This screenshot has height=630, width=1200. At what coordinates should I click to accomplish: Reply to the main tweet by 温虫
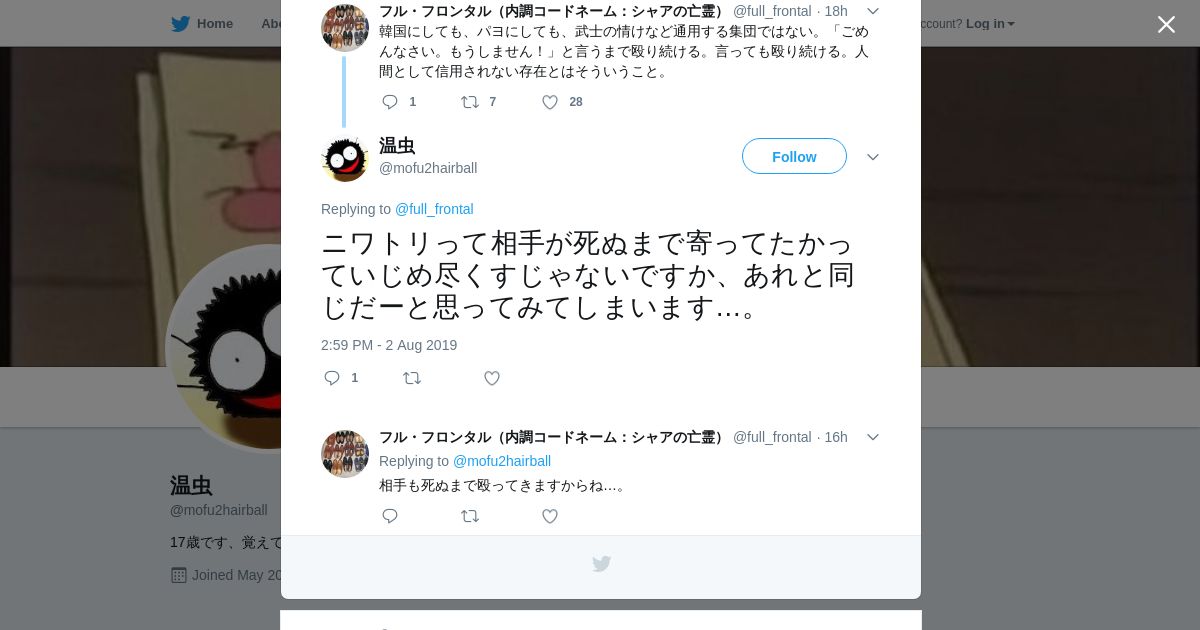[x=332, y=378]
